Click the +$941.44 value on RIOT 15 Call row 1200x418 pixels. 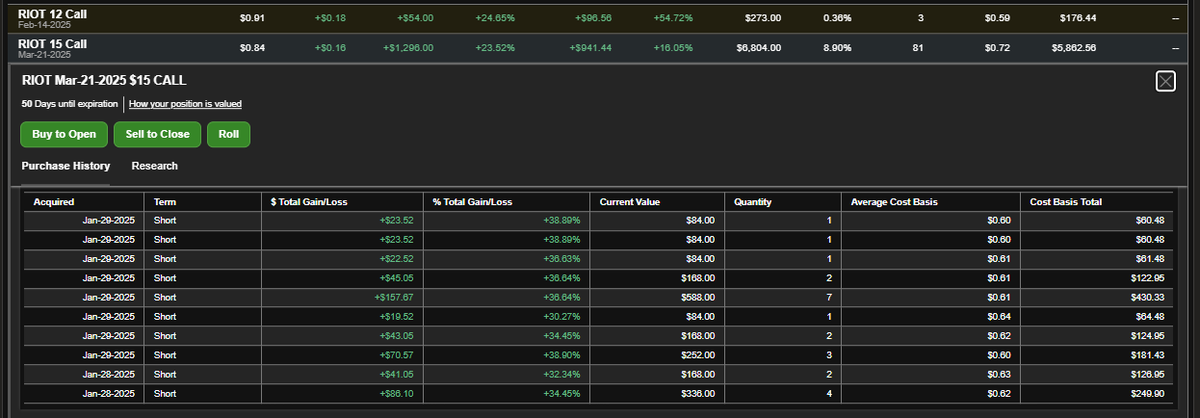(x=590, y=47)
